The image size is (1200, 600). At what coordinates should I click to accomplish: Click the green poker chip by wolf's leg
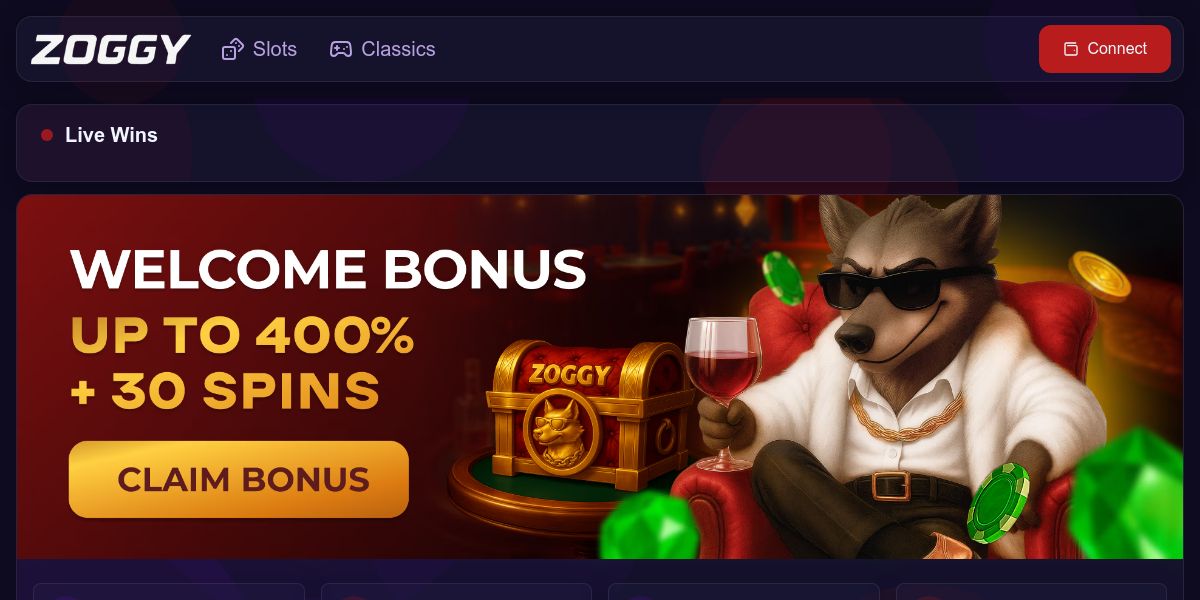click(997, 503)
